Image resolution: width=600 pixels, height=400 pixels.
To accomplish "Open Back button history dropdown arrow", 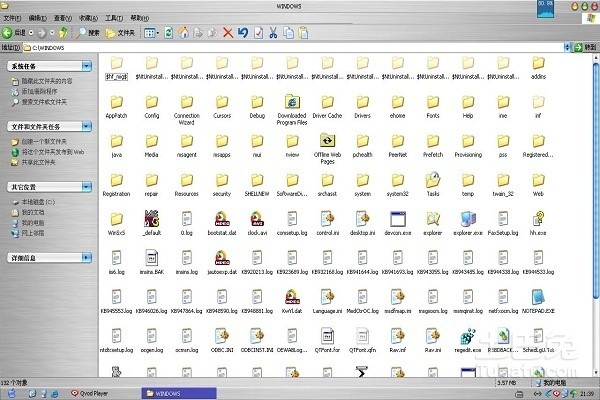I will click(x=31, y=33).
